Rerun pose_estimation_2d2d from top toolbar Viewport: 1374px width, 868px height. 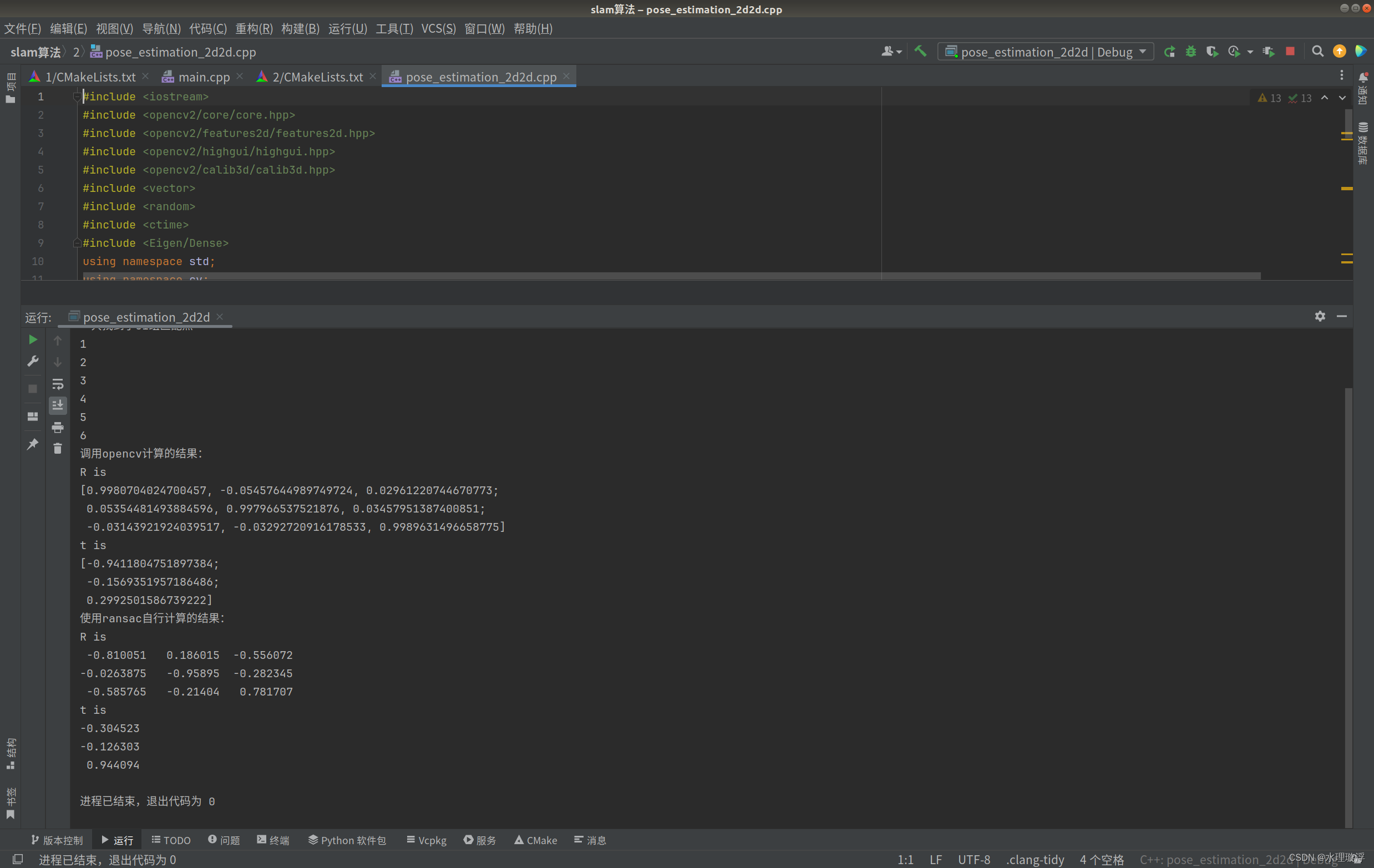(1169, 52)
